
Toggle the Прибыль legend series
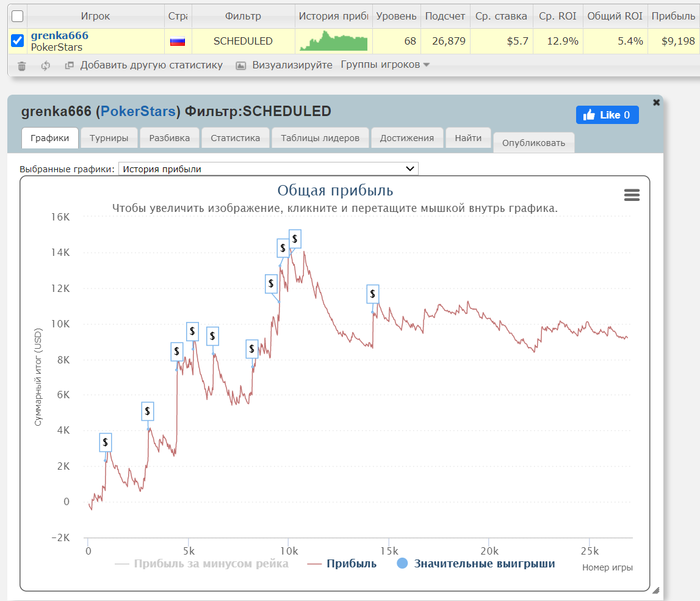[x=342, y=563]
